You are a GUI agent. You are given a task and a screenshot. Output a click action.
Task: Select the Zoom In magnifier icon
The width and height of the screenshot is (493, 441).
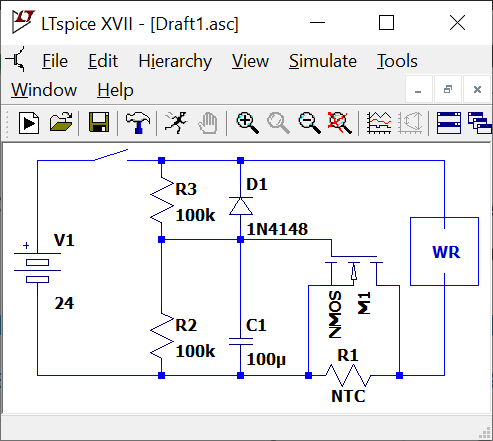[x=247, y=123]
